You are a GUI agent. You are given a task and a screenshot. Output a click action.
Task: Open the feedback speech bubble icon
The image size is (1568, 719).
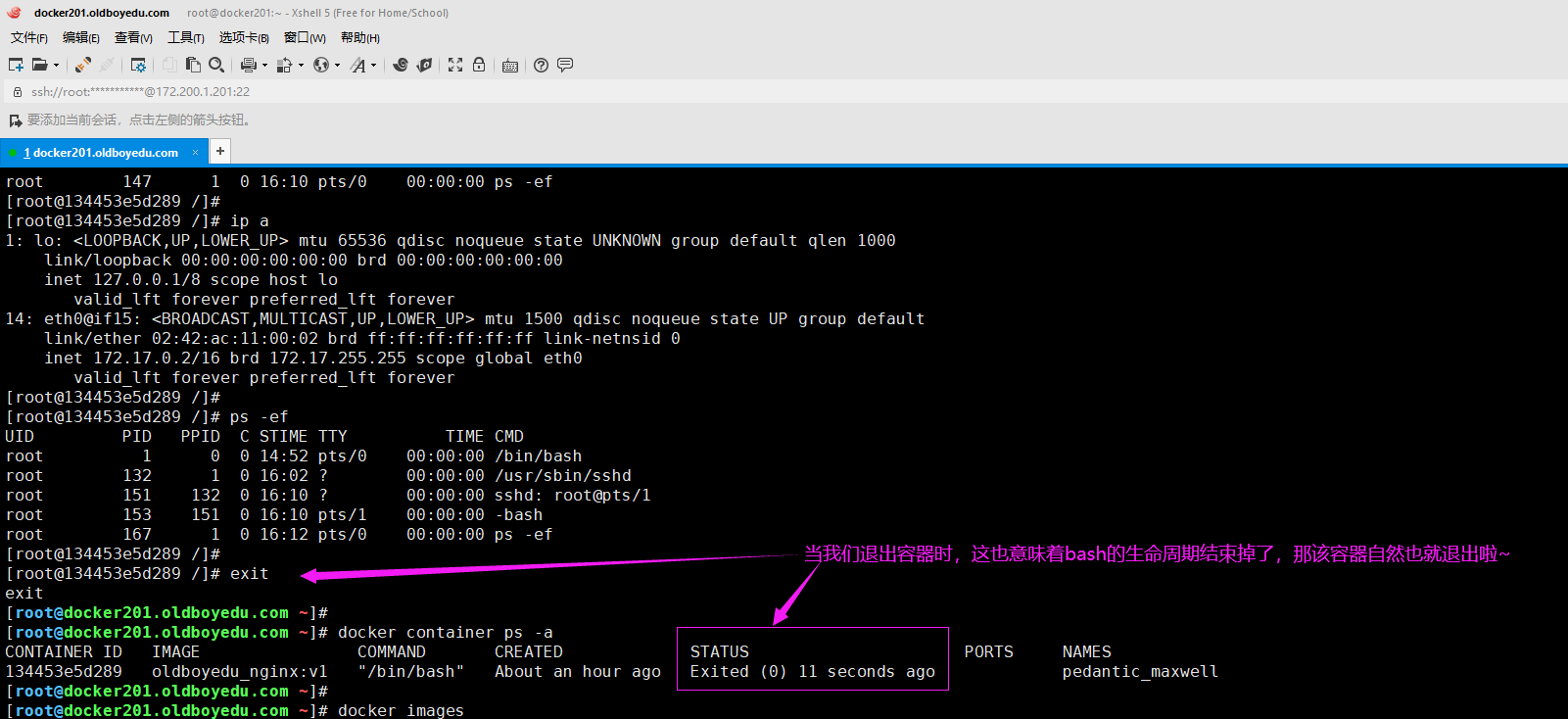(x=565, y=65)
